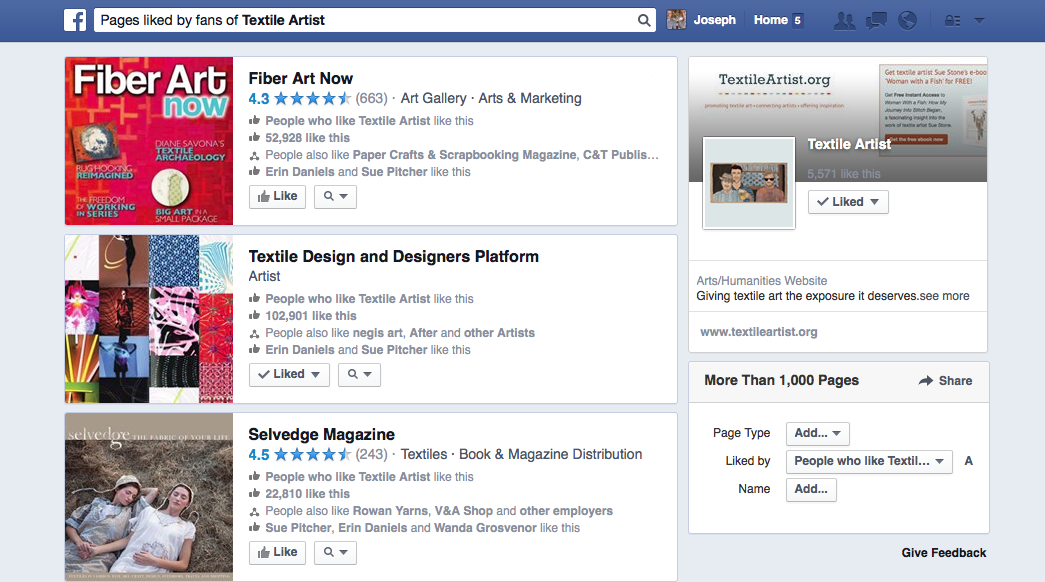Open Joseph's profile picture thumbnail
Screen dimensions: 1045x582
[x=676, y=20]
